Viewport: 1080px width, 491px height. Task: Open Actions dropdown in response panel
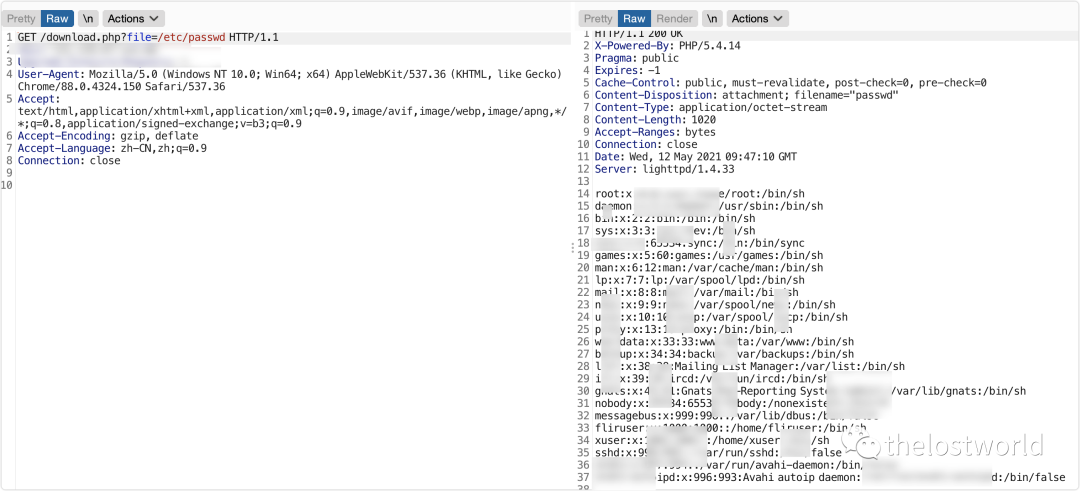click(758, 19)
